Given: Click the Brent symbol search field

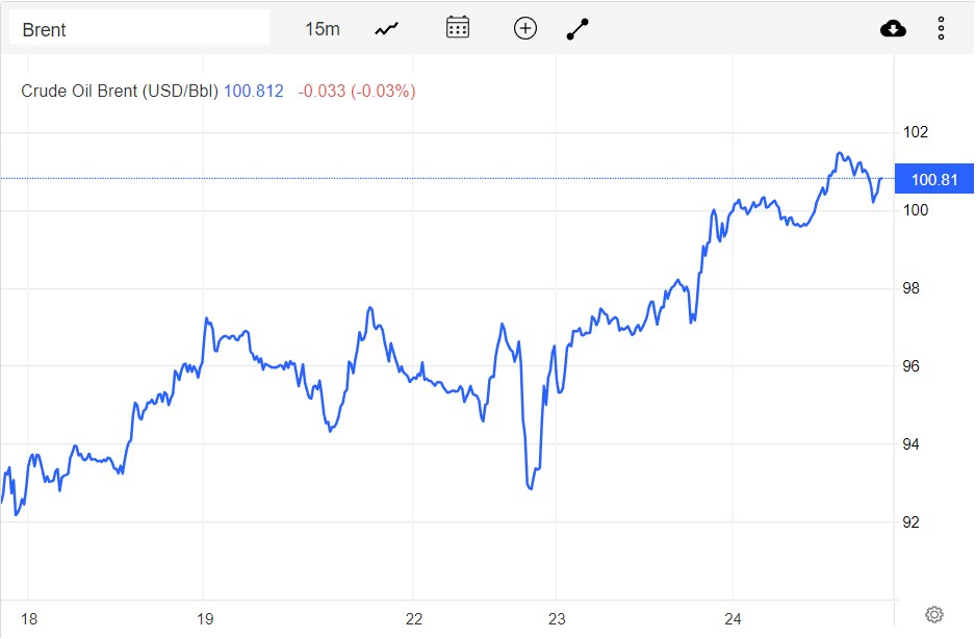Looking at the screenshot, I should (138, 29).
